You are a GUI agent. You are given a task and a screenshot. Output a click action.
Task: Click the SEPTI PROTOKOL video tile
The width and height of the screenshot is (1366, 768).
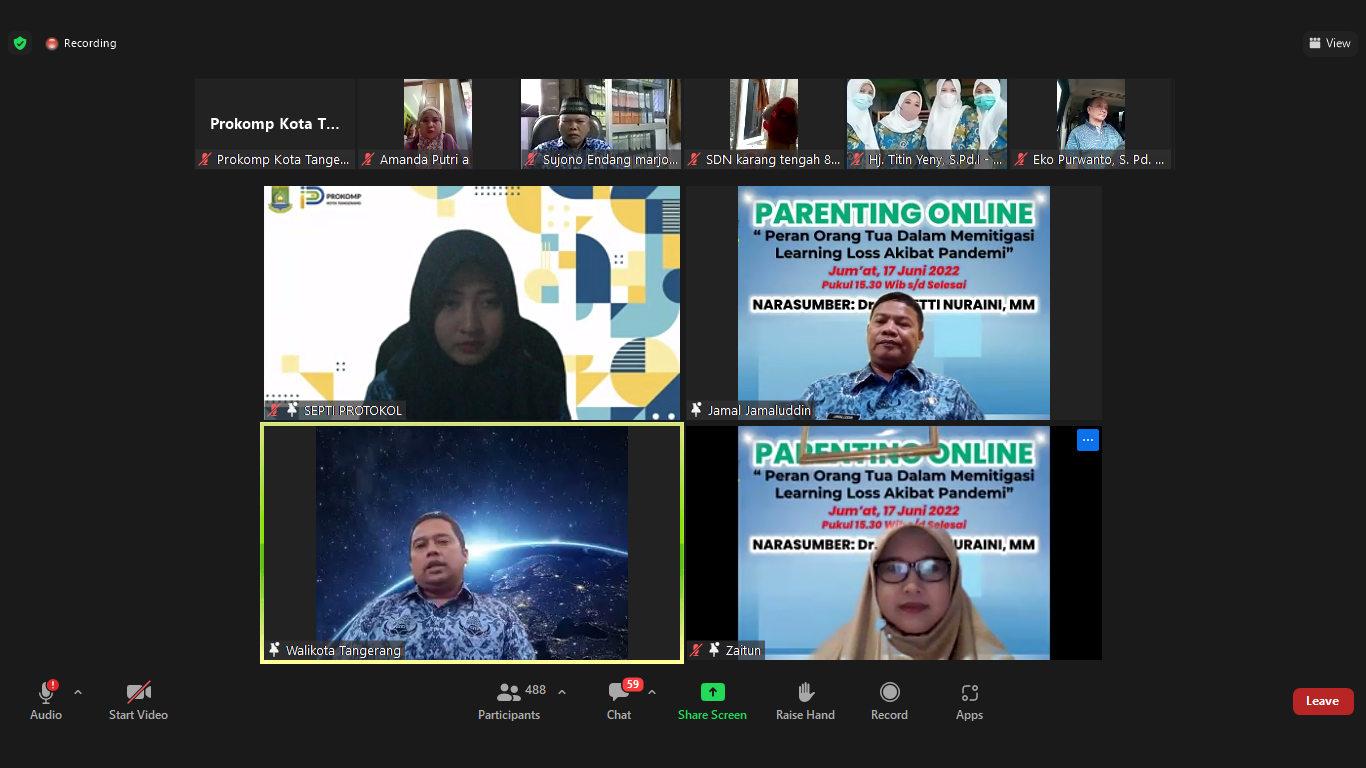tap(472, 302)
